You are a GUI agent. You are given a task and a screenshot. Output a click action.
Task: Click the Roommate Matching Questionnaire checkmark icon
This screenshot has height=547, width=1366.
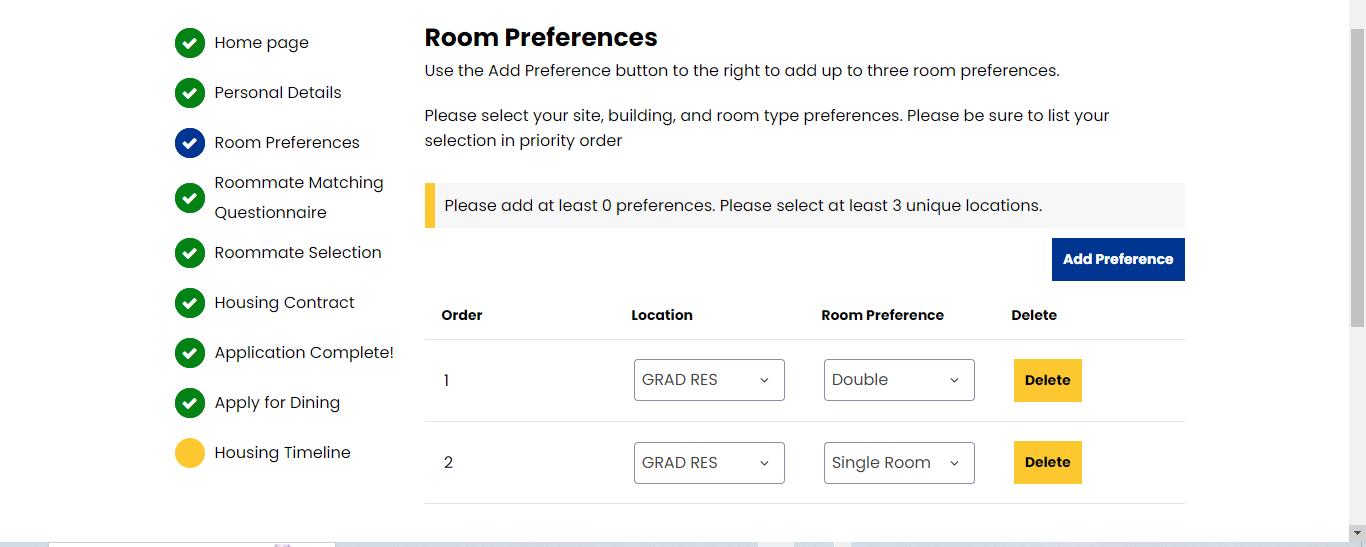point(190,198)
